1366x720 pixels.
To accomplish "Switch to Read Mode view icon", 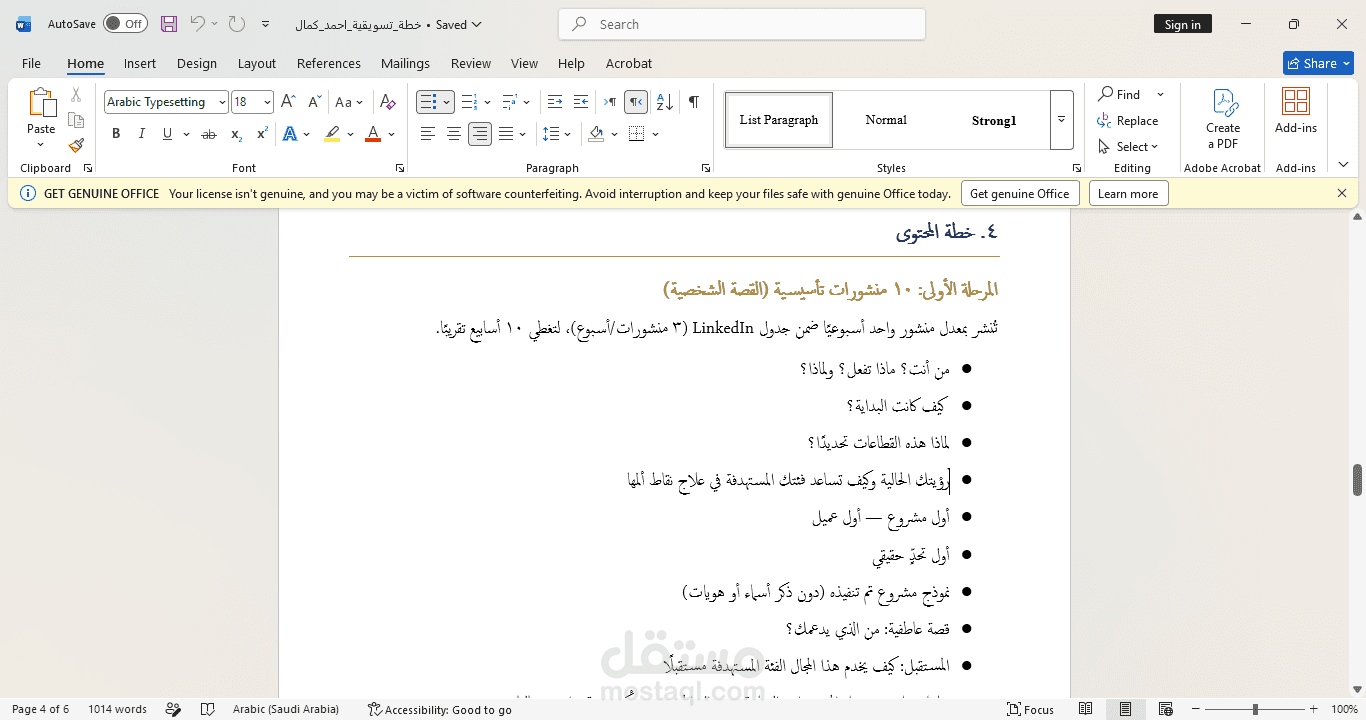I will point(1085,709).
